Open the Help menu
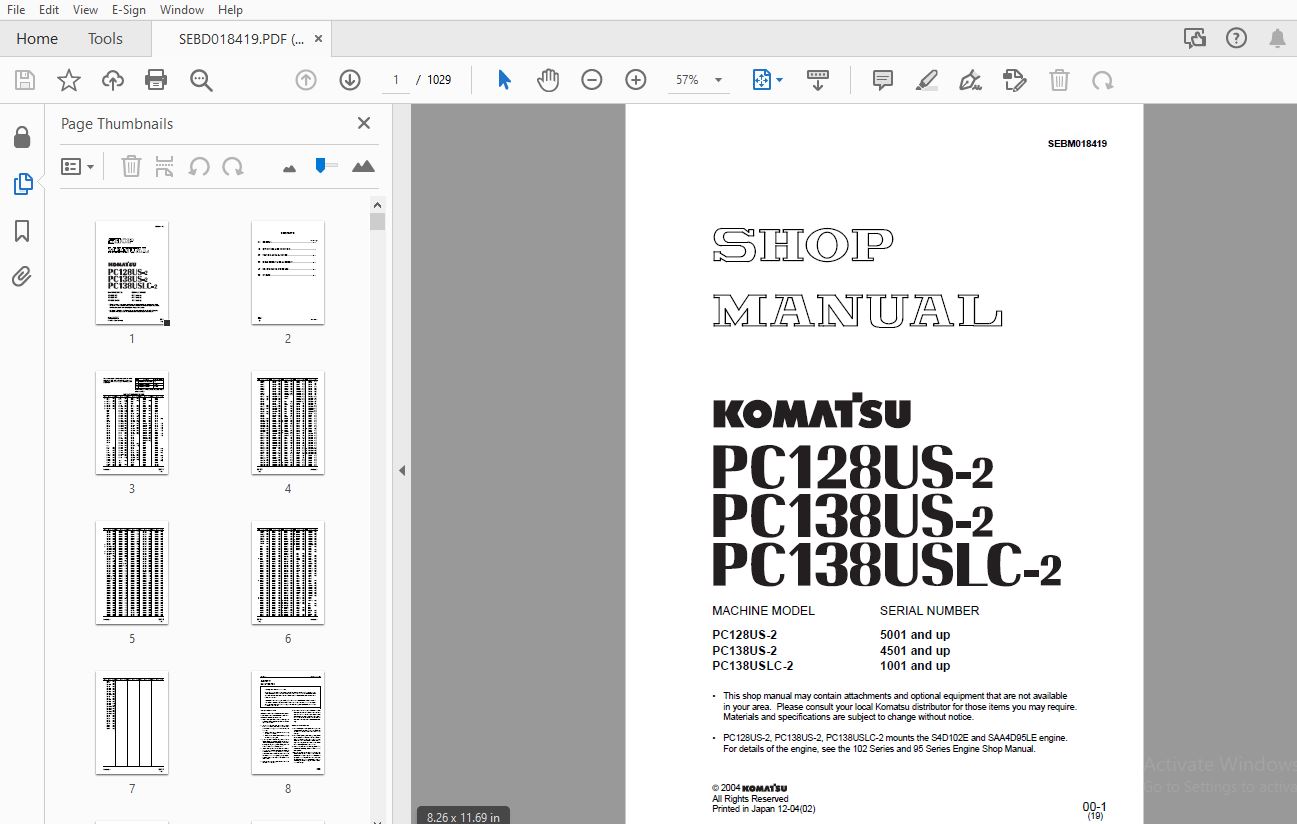 click(230, 9)
